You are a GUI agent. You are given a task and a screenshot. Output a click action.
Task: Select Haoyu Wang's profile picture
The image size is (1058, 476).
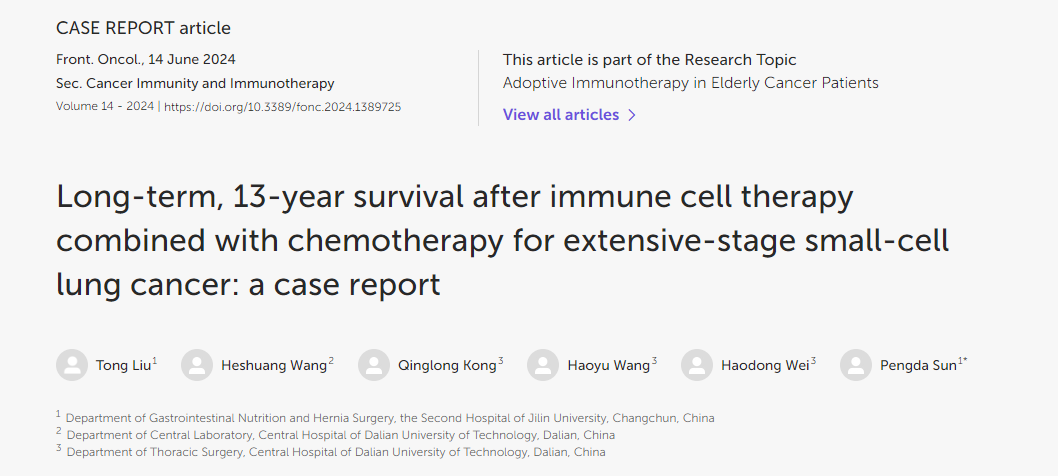(x=543, y=365)
